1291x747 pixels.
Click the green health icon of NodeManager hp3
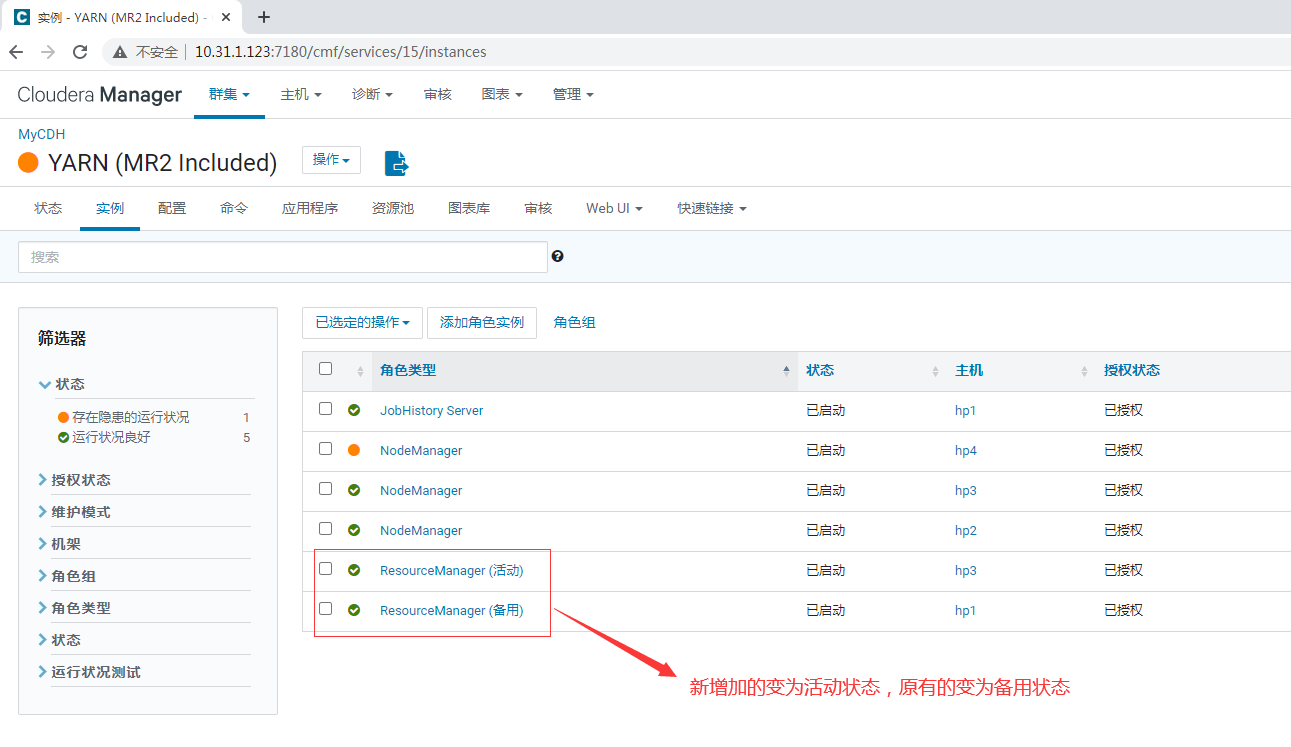(x=354, y=490)
